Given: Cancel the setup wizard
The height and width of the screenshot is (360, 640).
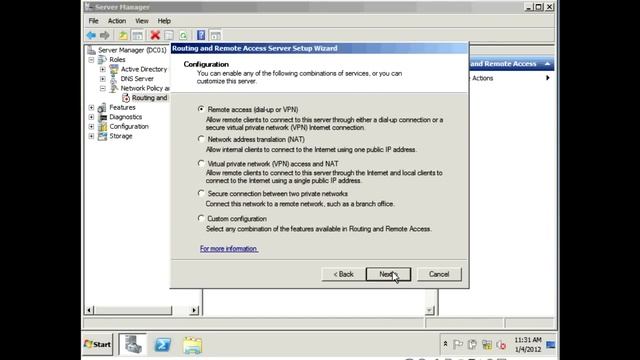Looking at the screenshot, I should 439,274.
